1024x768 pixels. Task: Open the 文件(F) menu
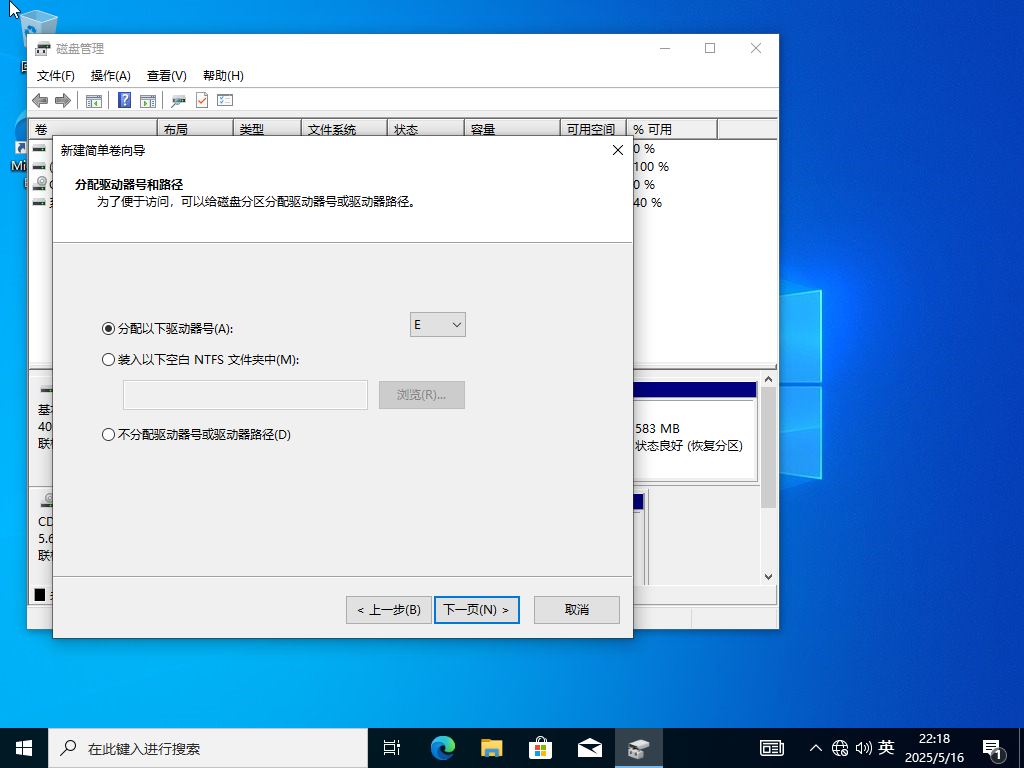(56, 76)
